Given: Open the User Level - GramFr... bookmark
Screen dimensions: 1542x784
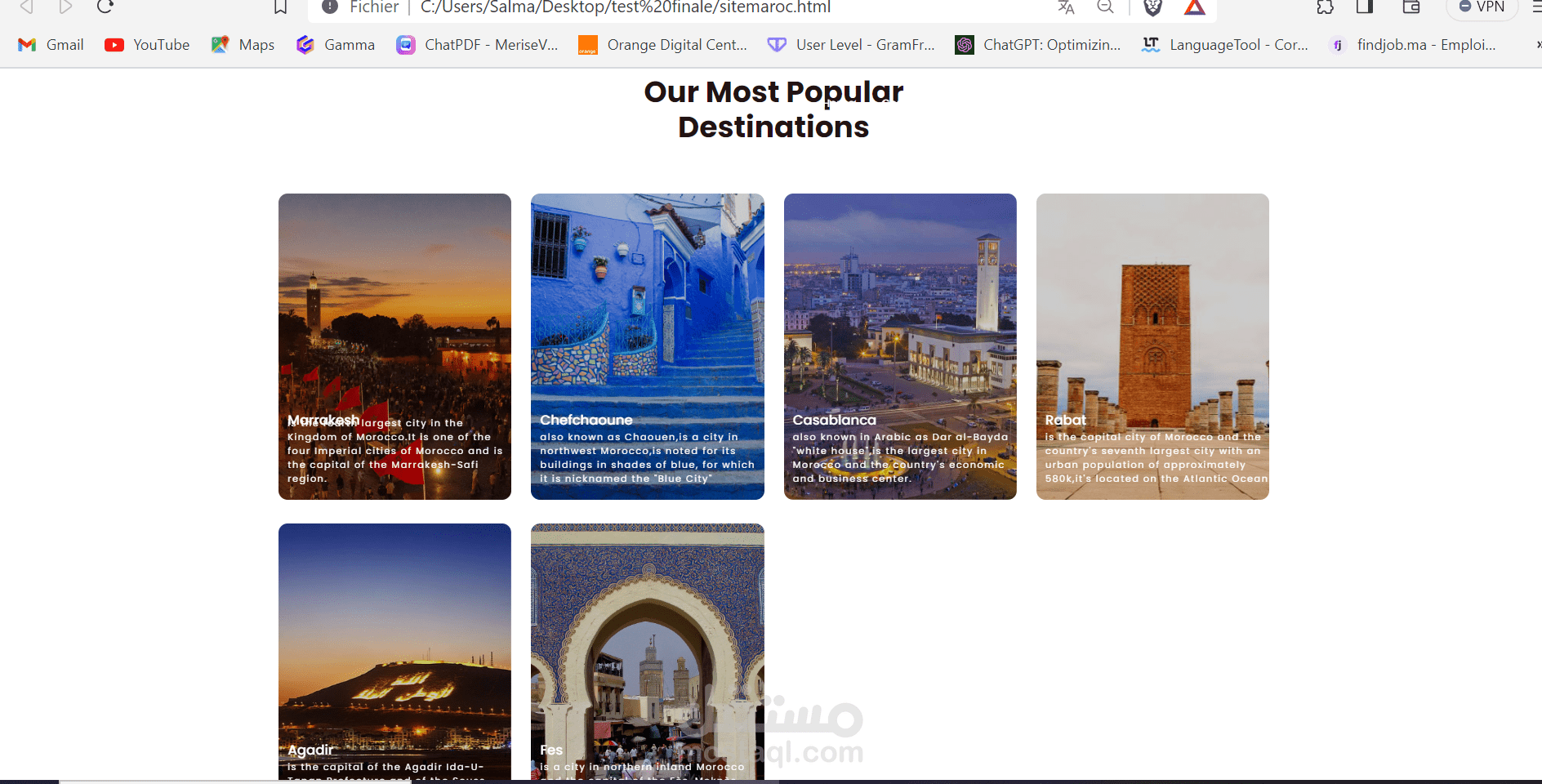Looking at the screenshot, I should (x=851, y=45).
